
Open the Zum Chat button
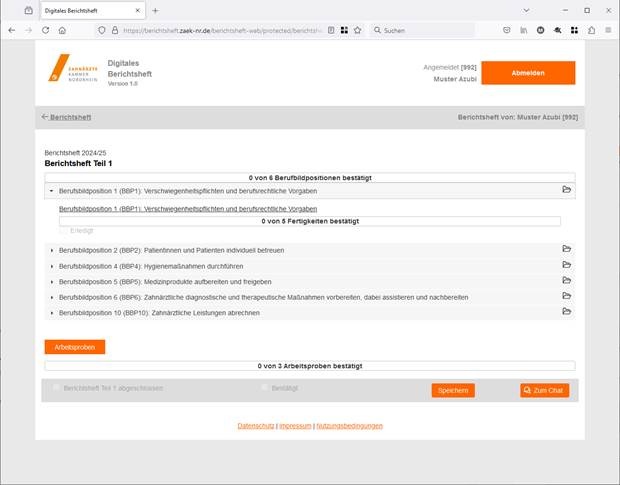(x=544, y=391)
